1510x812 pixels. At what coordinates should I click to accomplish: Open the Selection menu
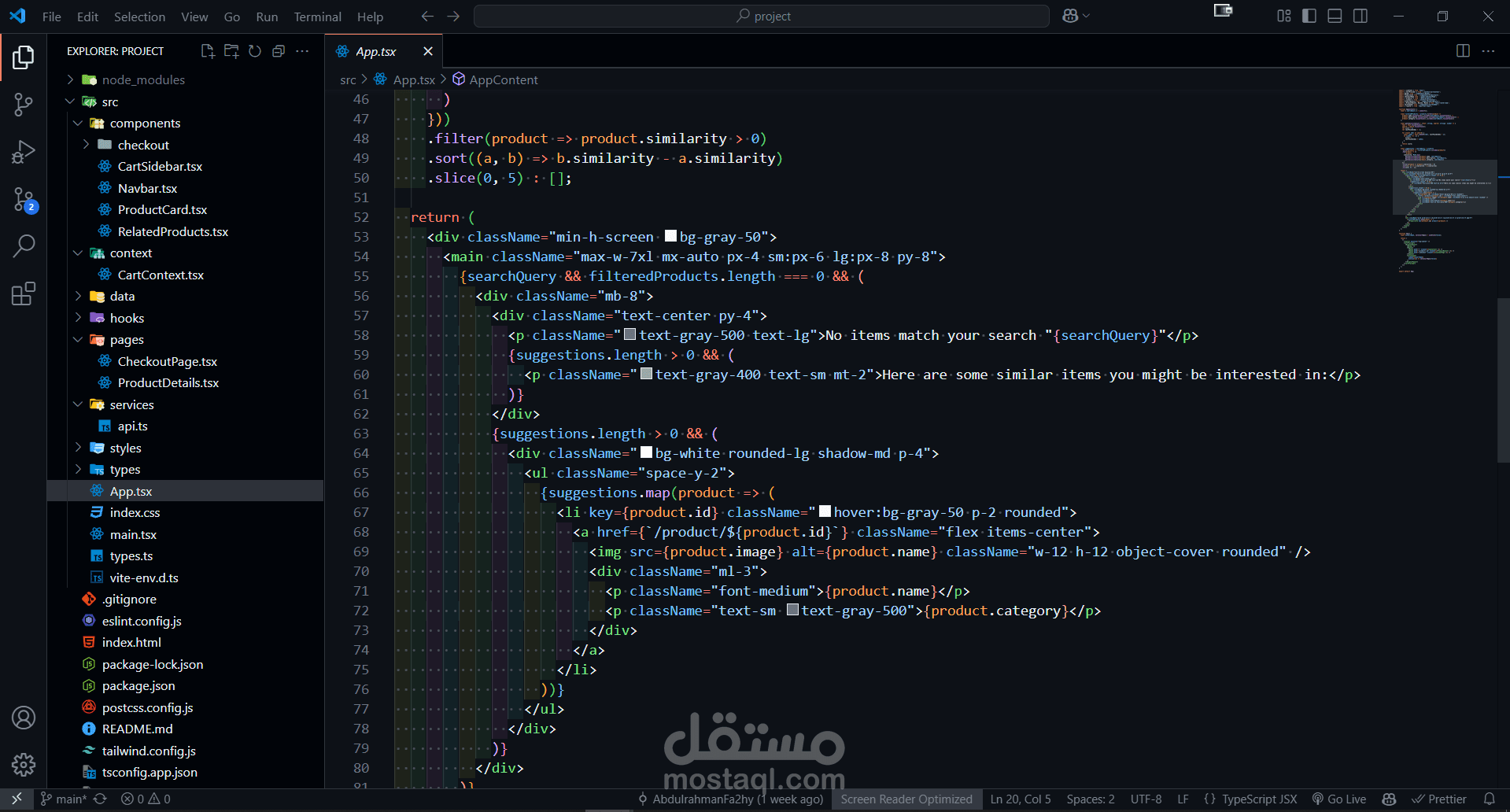[139, 17]
